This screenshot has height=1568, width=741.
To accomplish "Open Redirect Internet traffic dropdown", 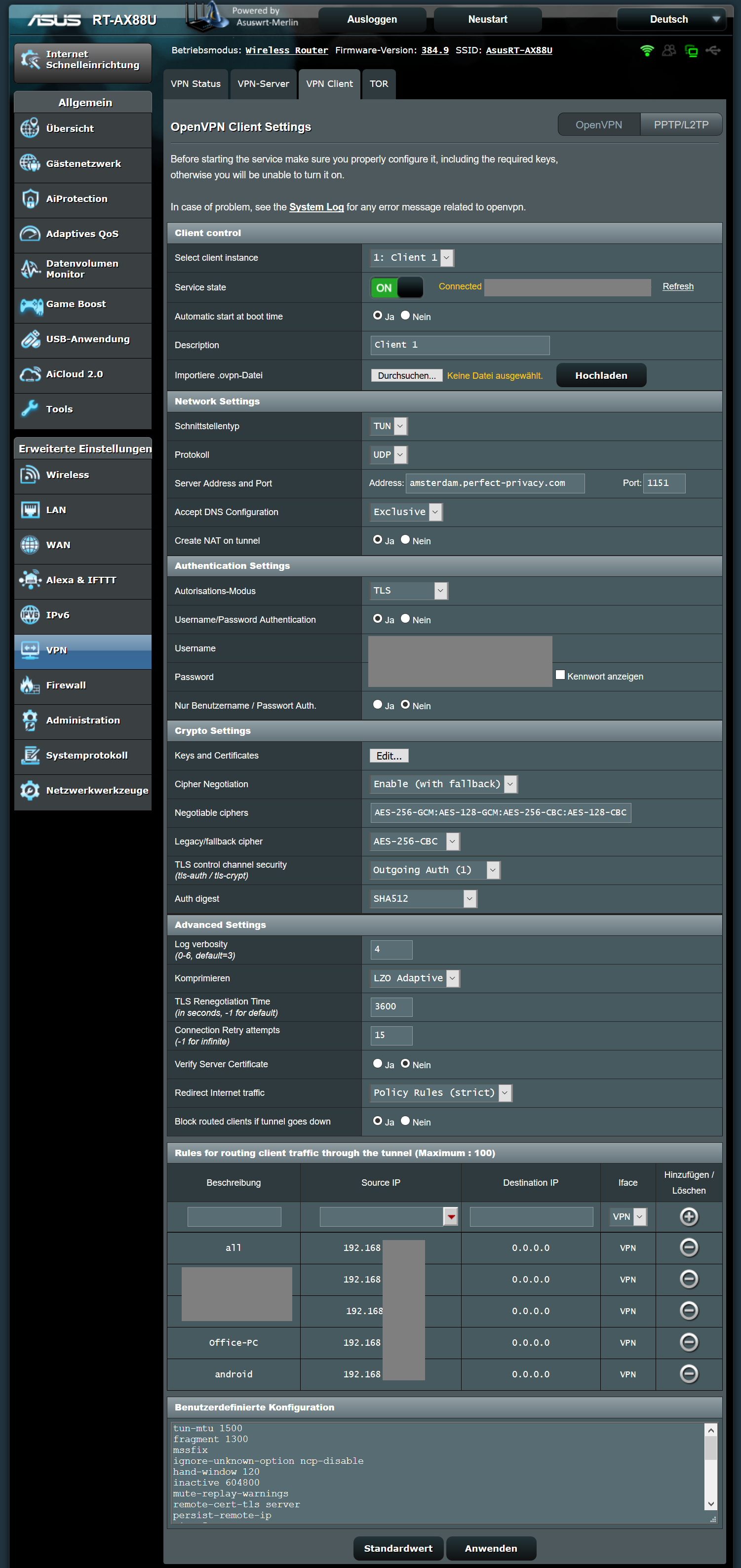I will click(441, 1092).
